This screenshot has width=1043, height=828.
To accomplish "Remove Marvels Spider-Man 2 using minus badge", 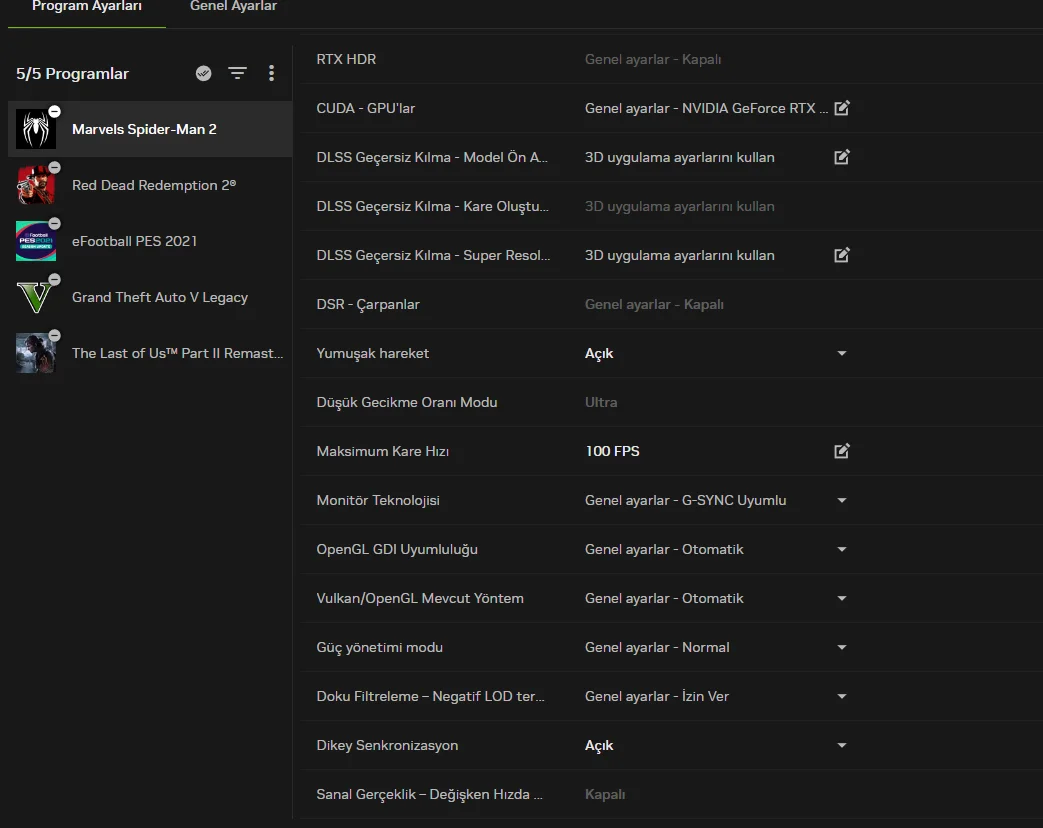I will point(54,111).
